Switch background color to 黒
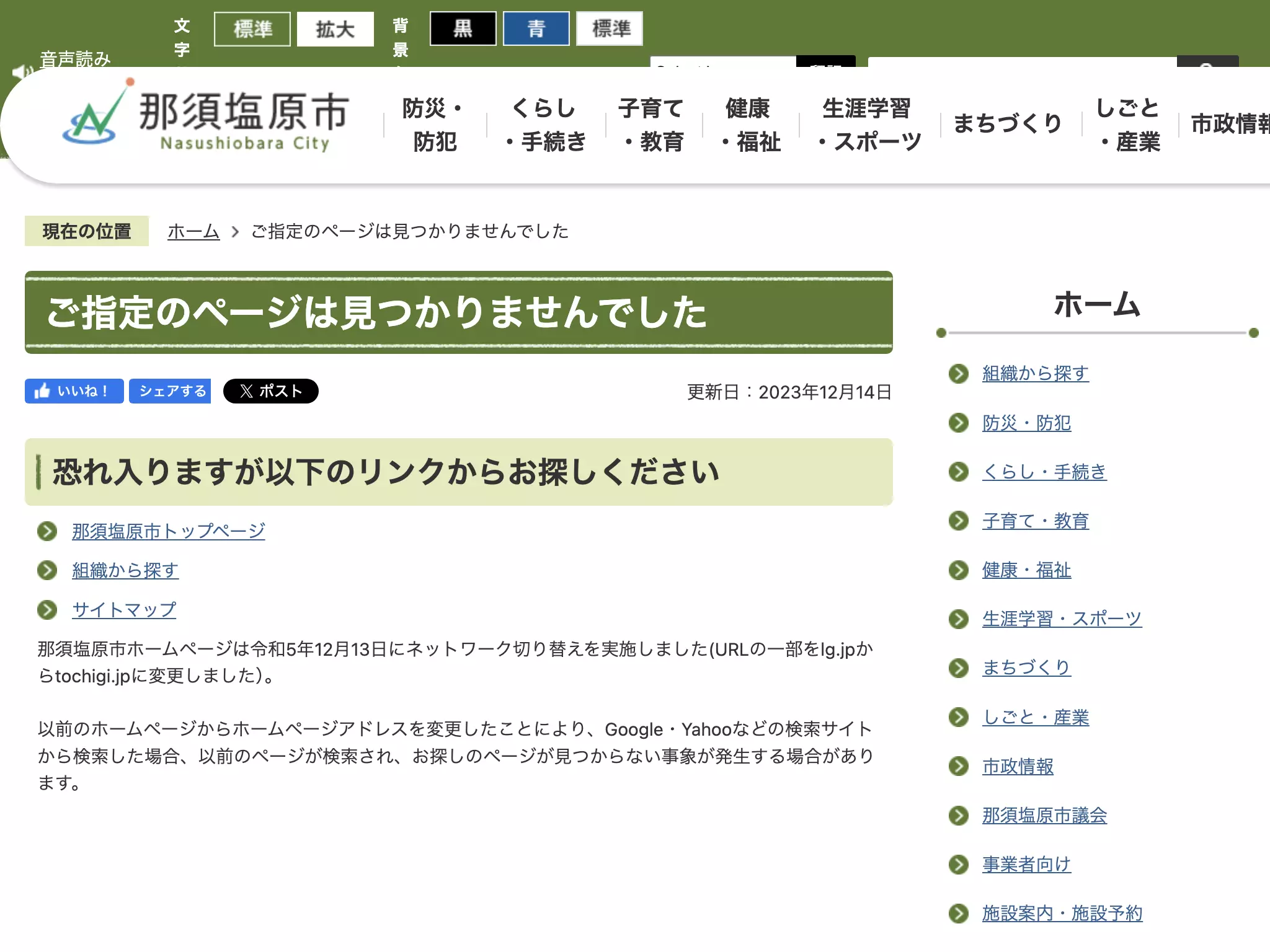 [463, 29]
